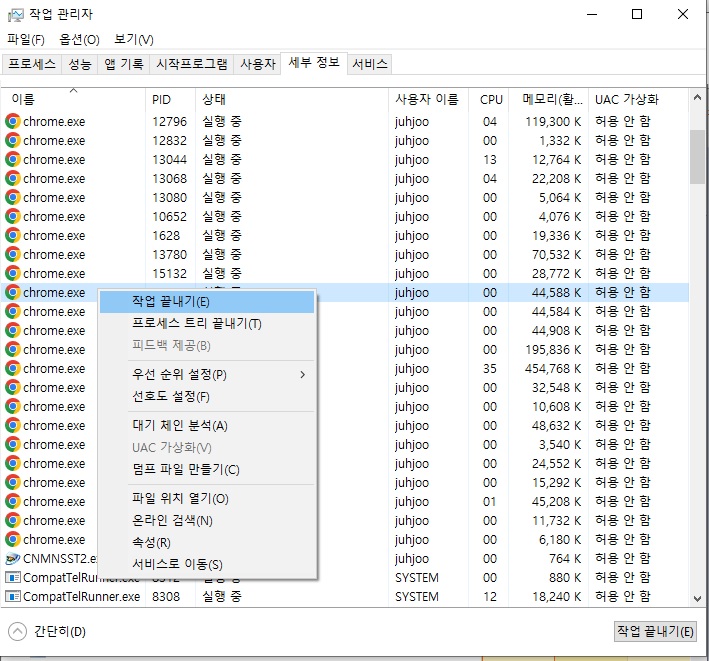
Task: Click the scrollbar down arrow
Action: point(697,598)
